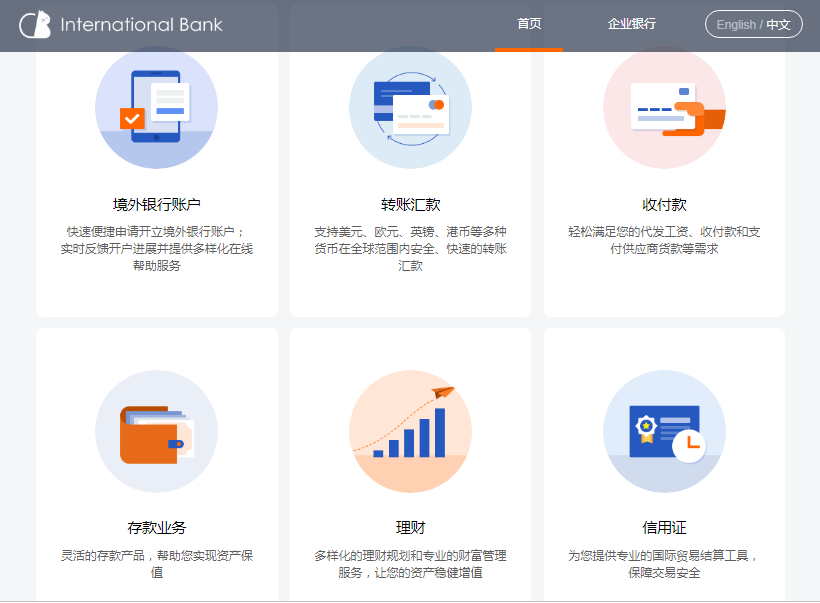Select the 理财 heading link

coord(410,528)
